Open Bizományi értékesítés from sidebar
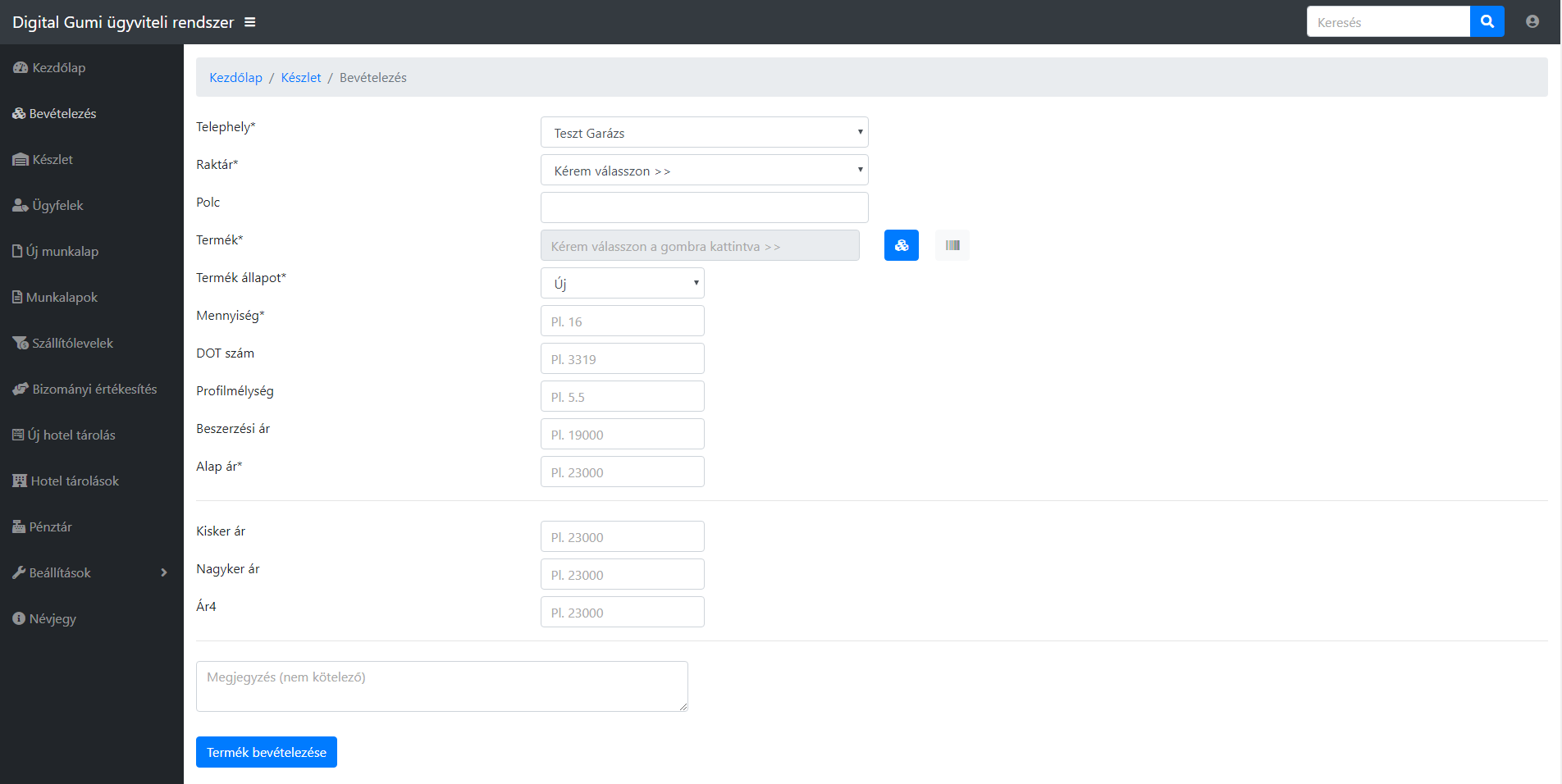 94,390
